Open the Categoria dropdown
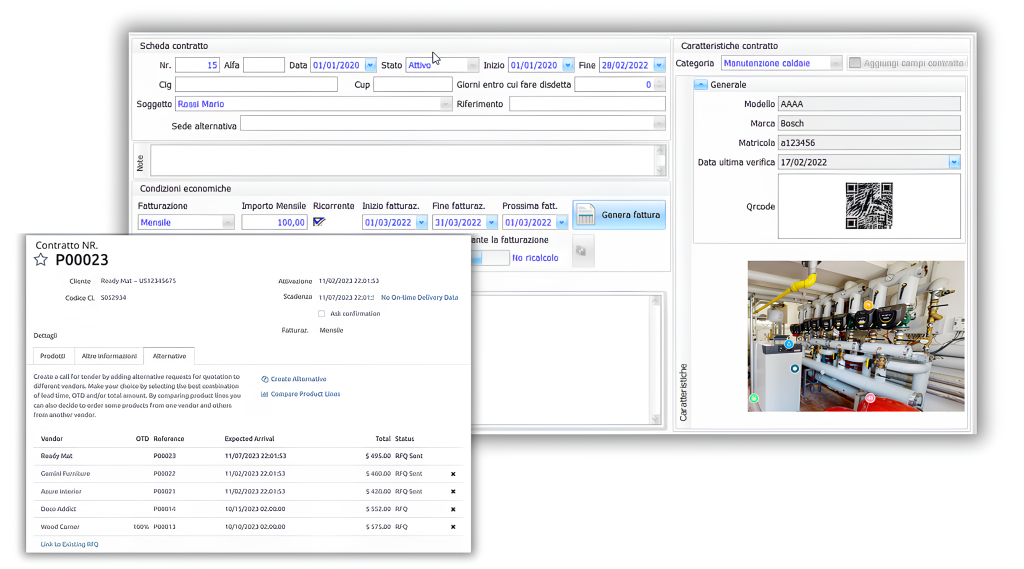 click(835, 63)
